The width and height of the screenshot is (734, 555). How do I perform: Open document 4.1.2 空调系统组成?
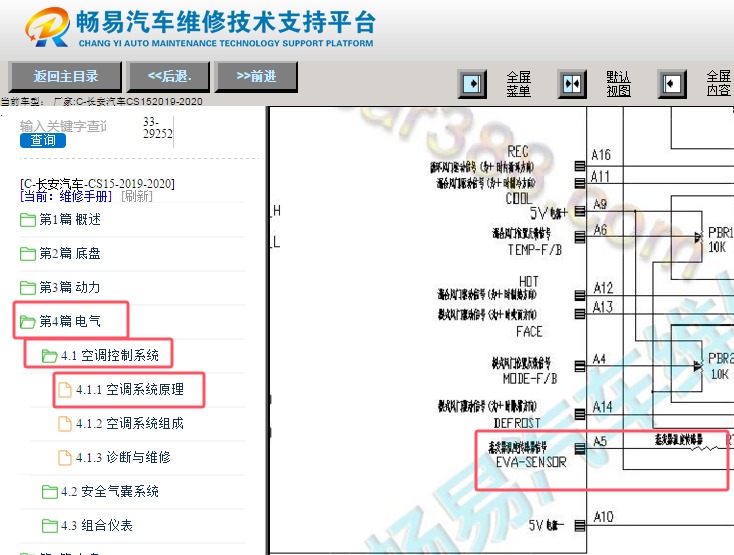(x=130, y=424)
